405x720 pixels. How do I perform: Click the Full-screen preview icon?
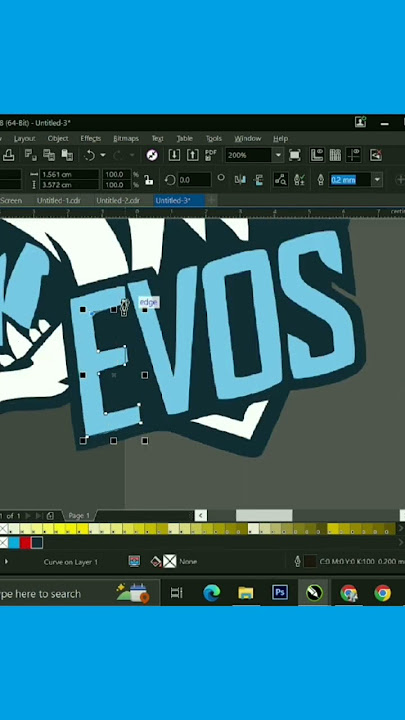[x=295, y=155]
